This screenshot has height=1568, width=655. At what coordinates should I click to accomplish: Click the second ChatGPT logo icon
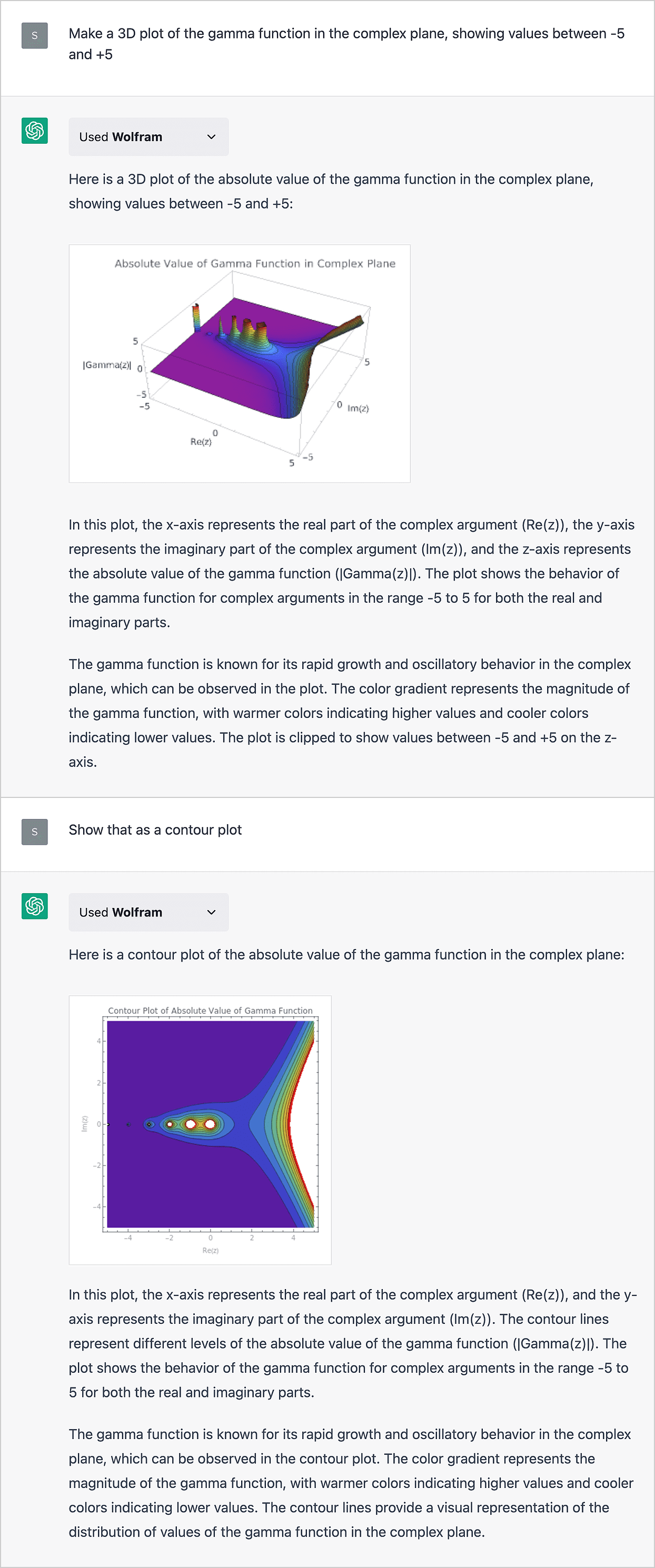point(35,906)
